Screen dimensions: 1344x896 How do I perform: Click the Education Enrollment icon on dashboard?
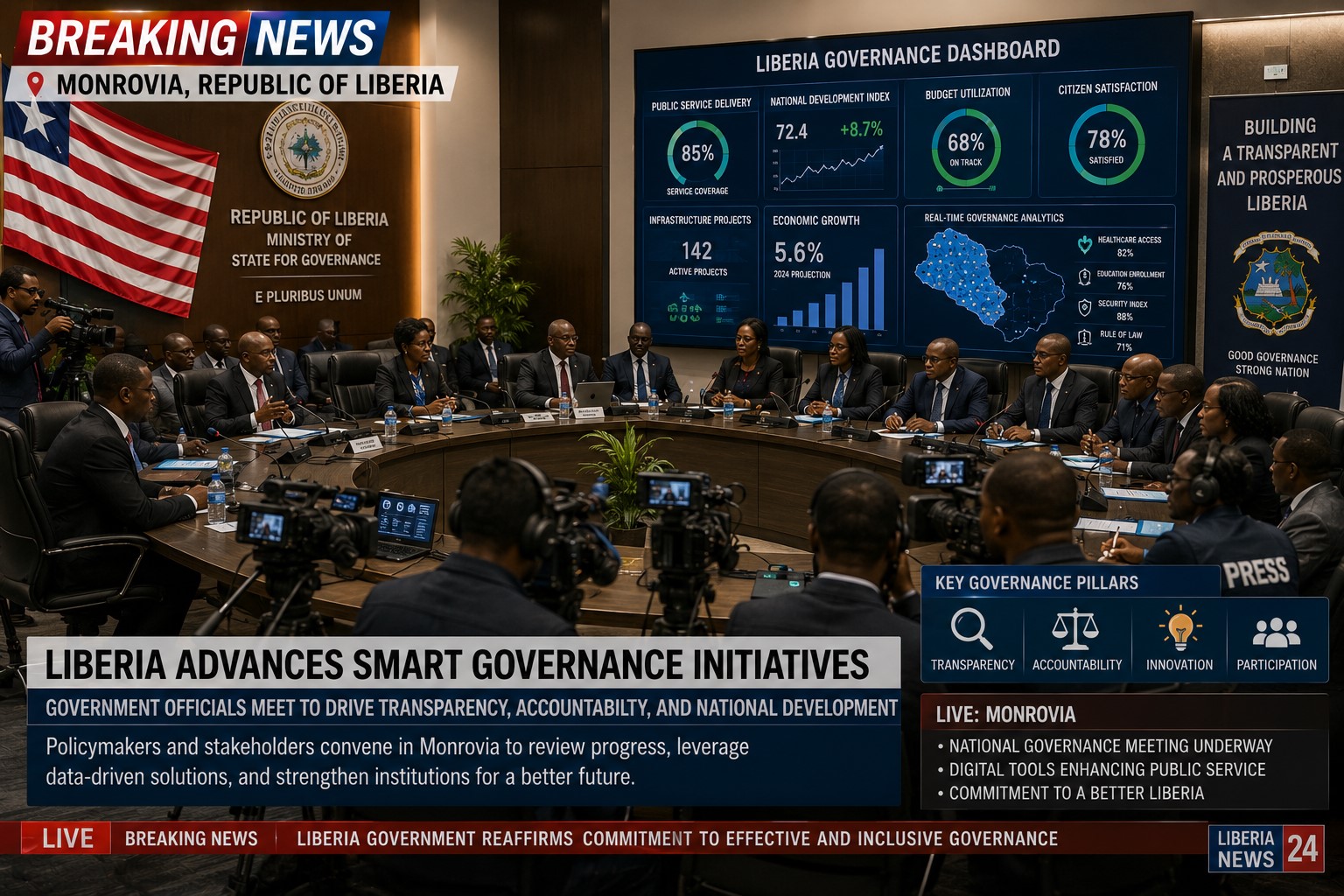pos(1084,276)
